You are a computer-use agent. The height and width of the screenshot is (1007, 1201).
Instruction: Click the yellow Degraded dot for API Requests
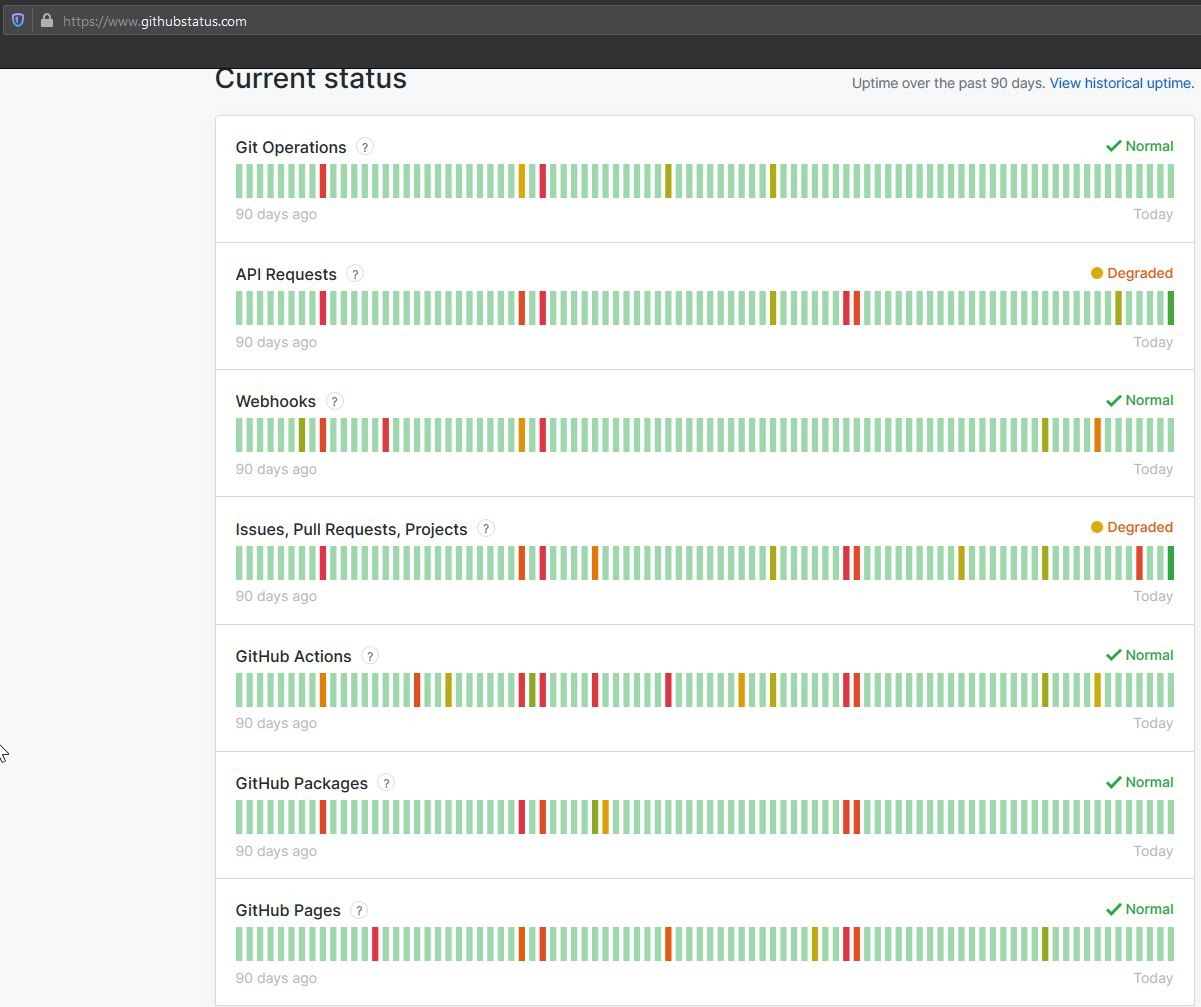(x=1097, y=273)
